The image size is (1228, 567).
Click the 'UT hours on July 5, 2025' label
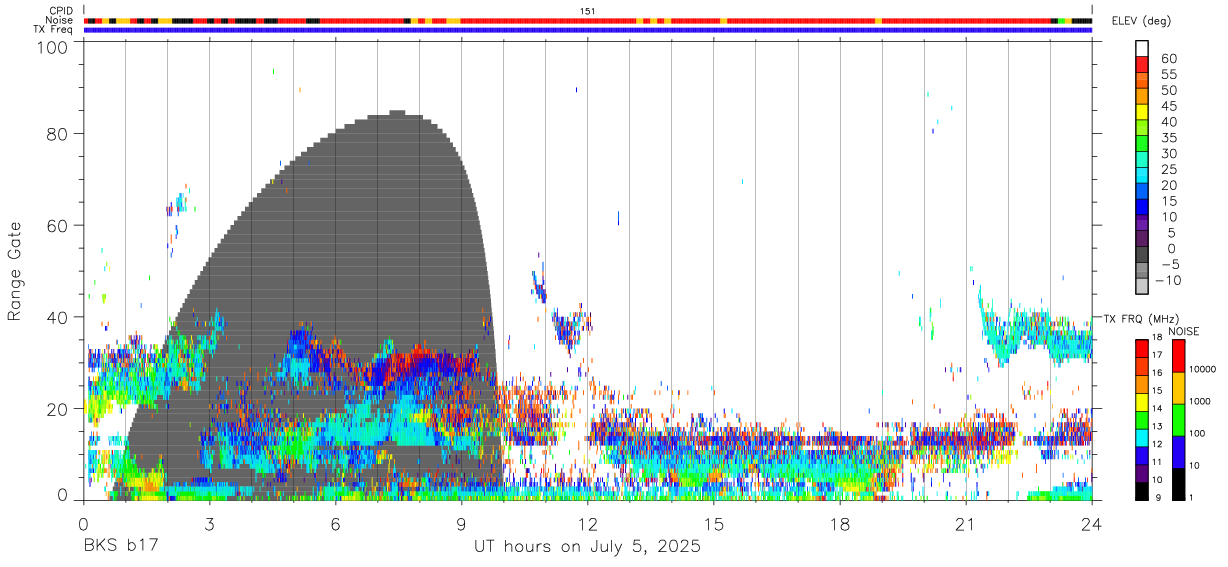(x=587, y=547)
